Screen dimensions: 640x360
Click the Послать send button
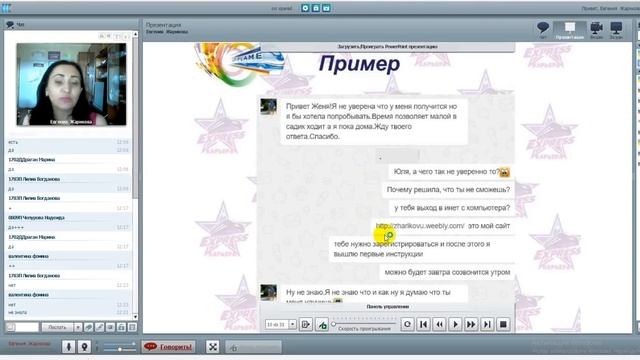pyautogui.click(x=58, y=327)
